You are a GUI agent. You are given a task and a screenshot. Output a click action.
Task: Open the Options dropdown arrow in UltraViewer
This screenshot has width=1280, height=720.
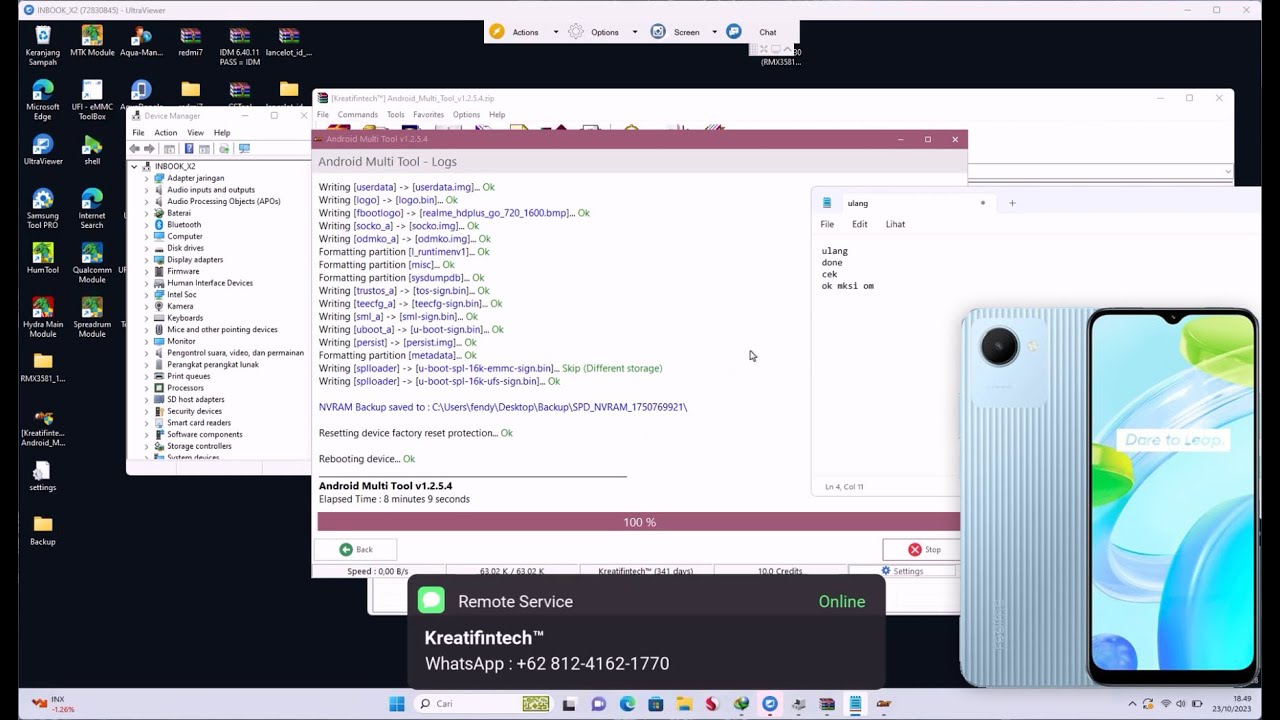(634, 32)
